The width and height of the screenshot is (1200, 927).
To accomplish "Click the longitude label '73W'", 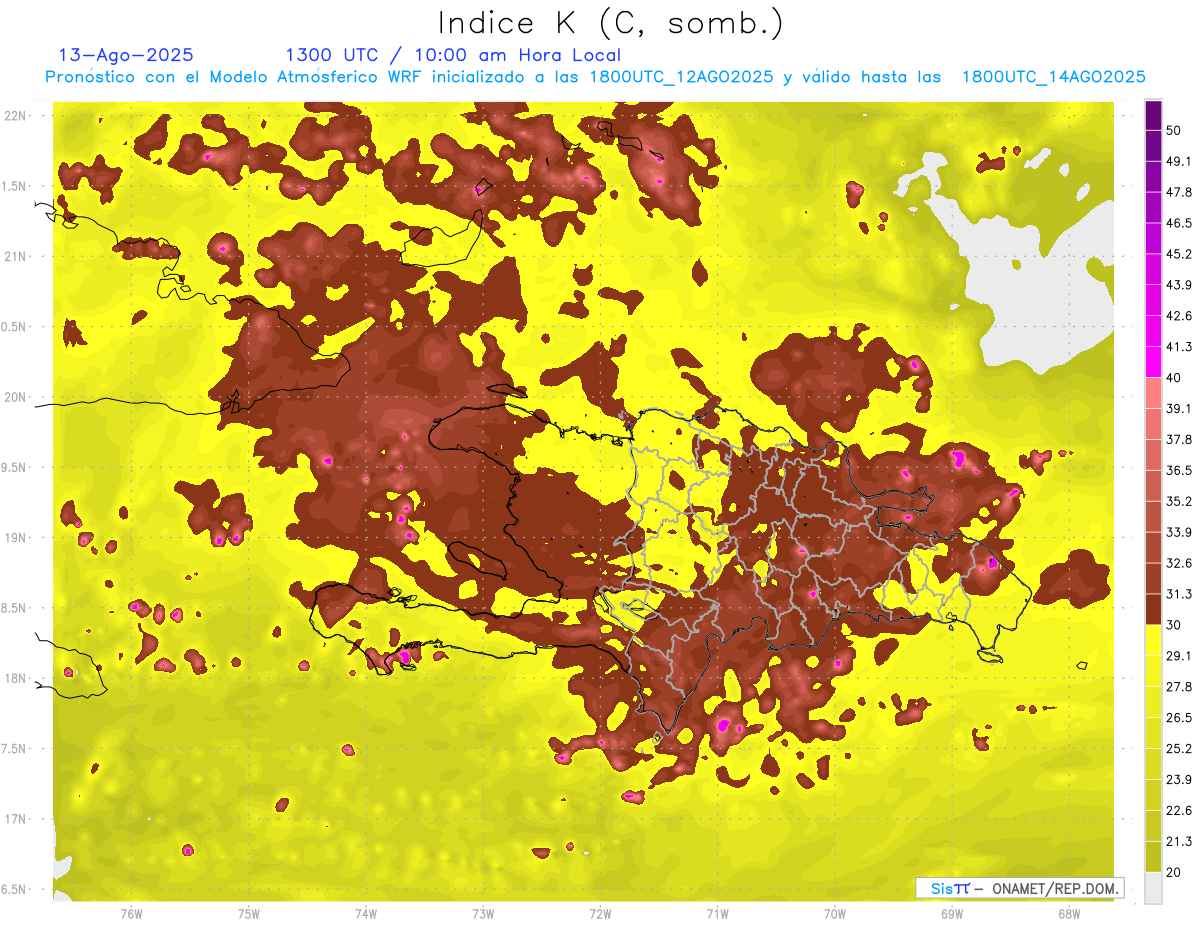I will pos(483,913).
